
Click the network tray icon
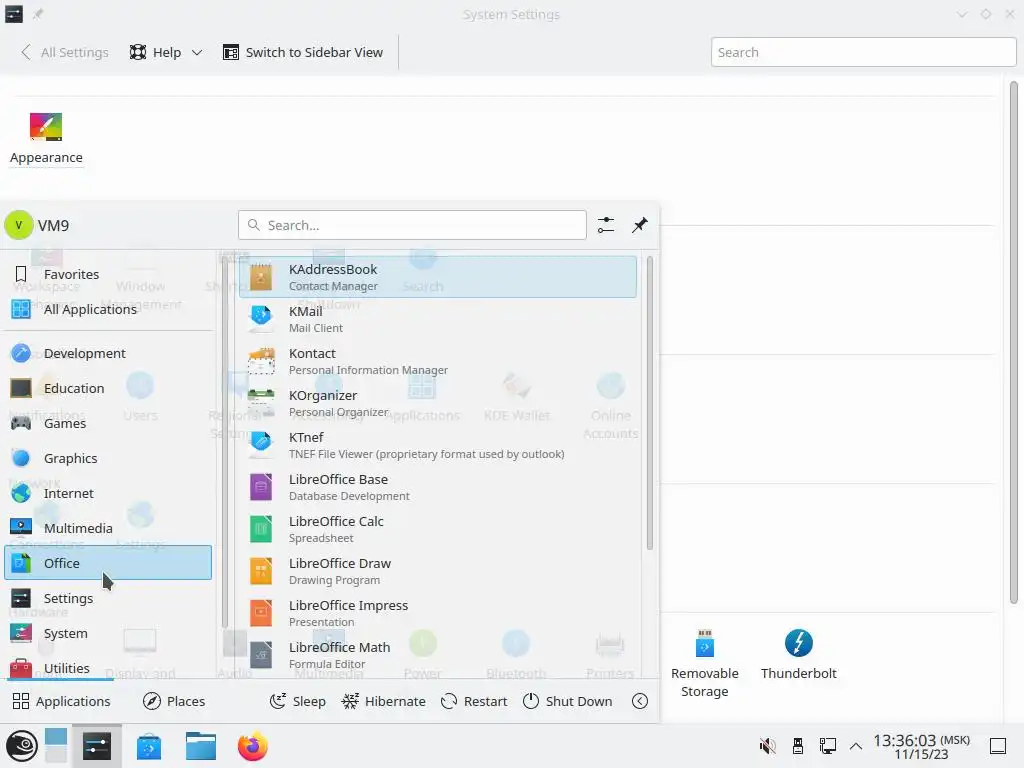click(x=827, y=746)
